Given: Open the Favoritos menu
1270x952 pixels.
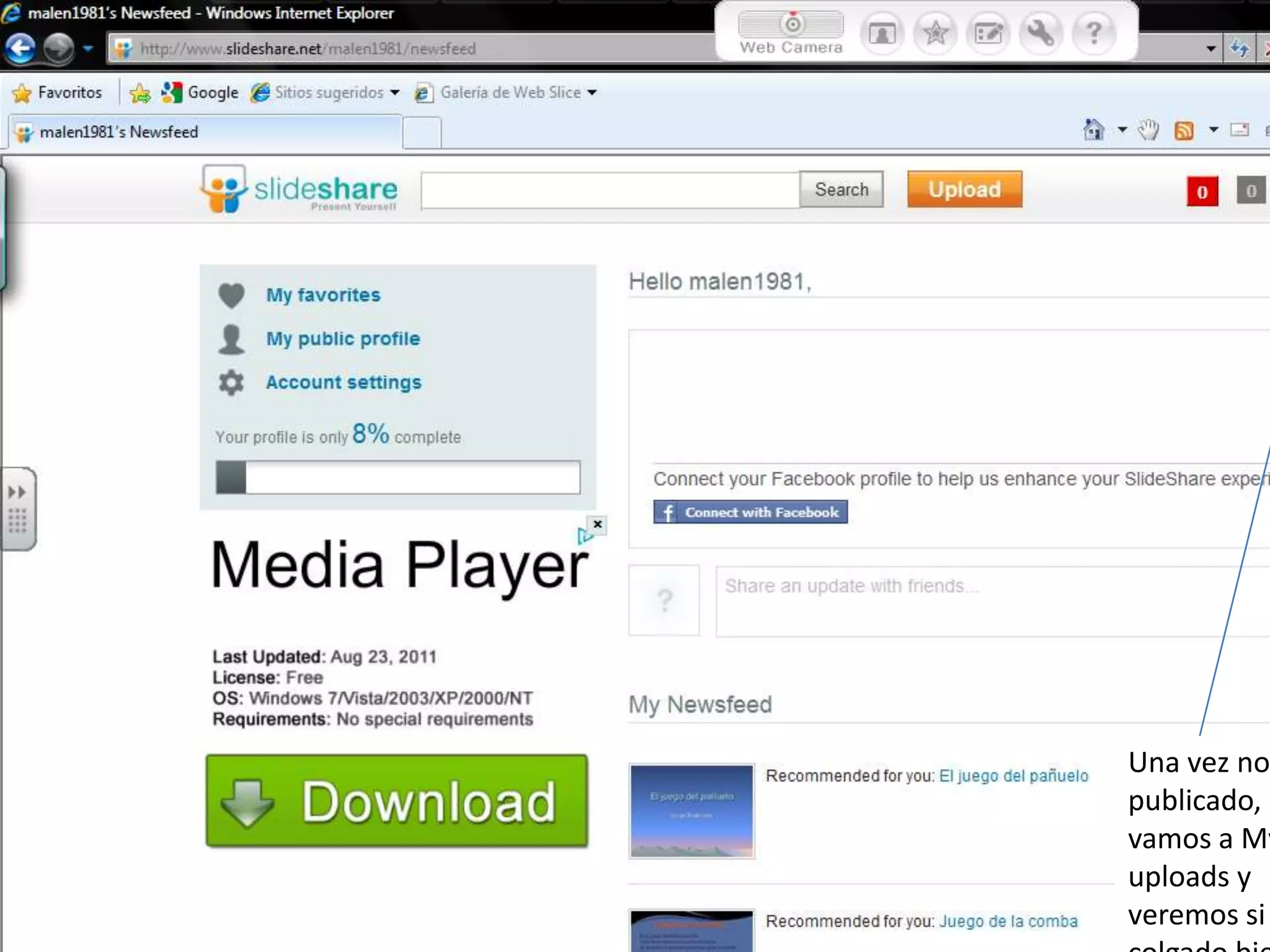Looking at the screenshot, I should point(57,93).
